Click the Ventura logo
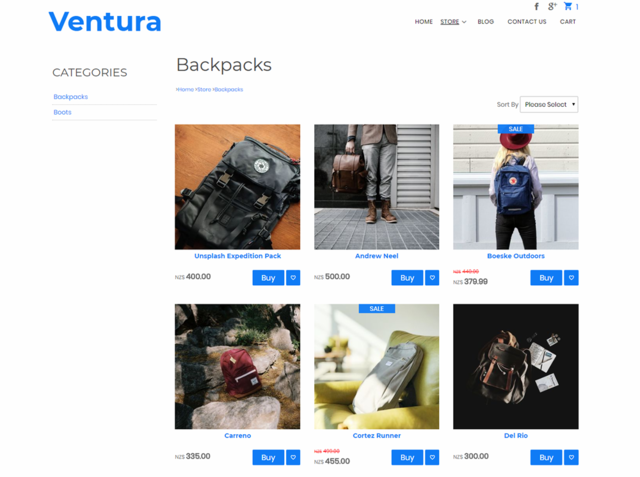The width and height of the screenshot is (640, 477). pos(105,22)
